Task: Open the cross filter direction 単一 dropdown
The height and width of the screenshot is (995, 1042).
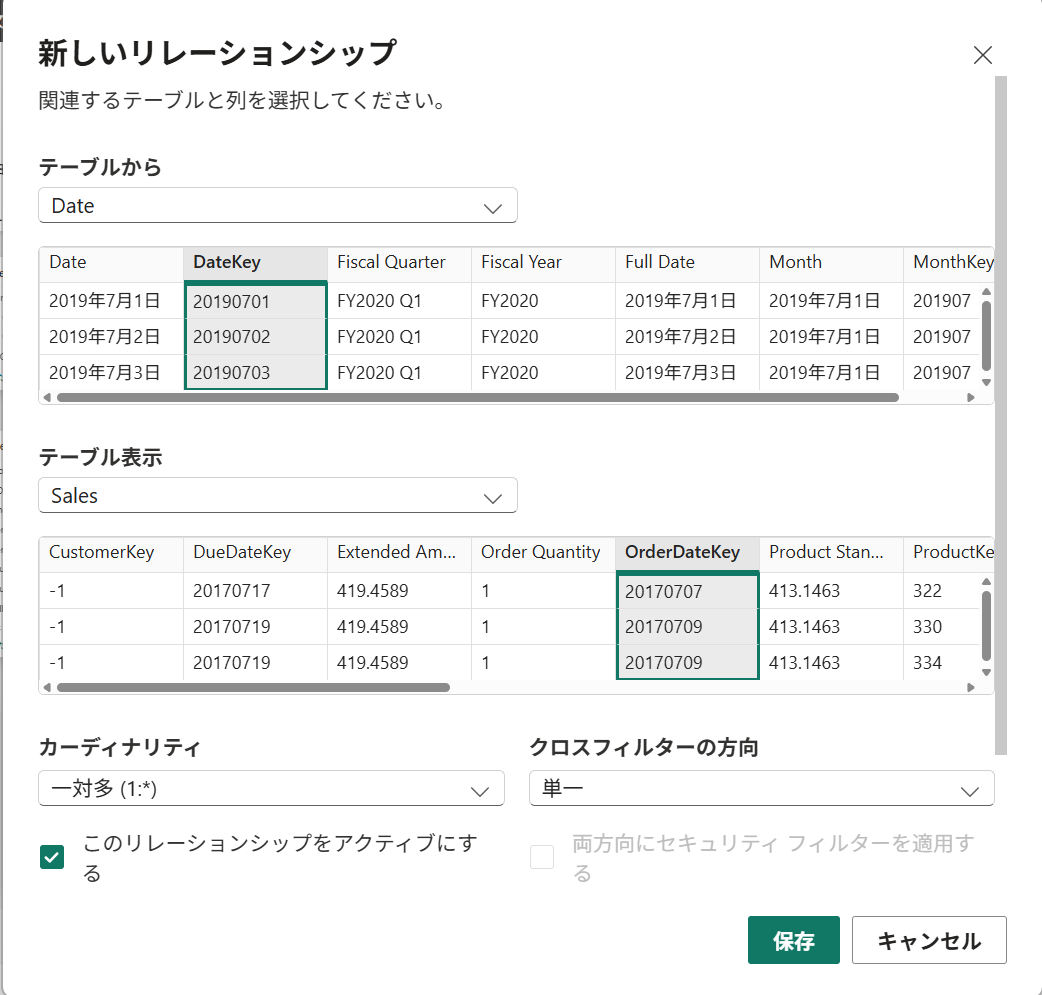Action: coord(762,788)
